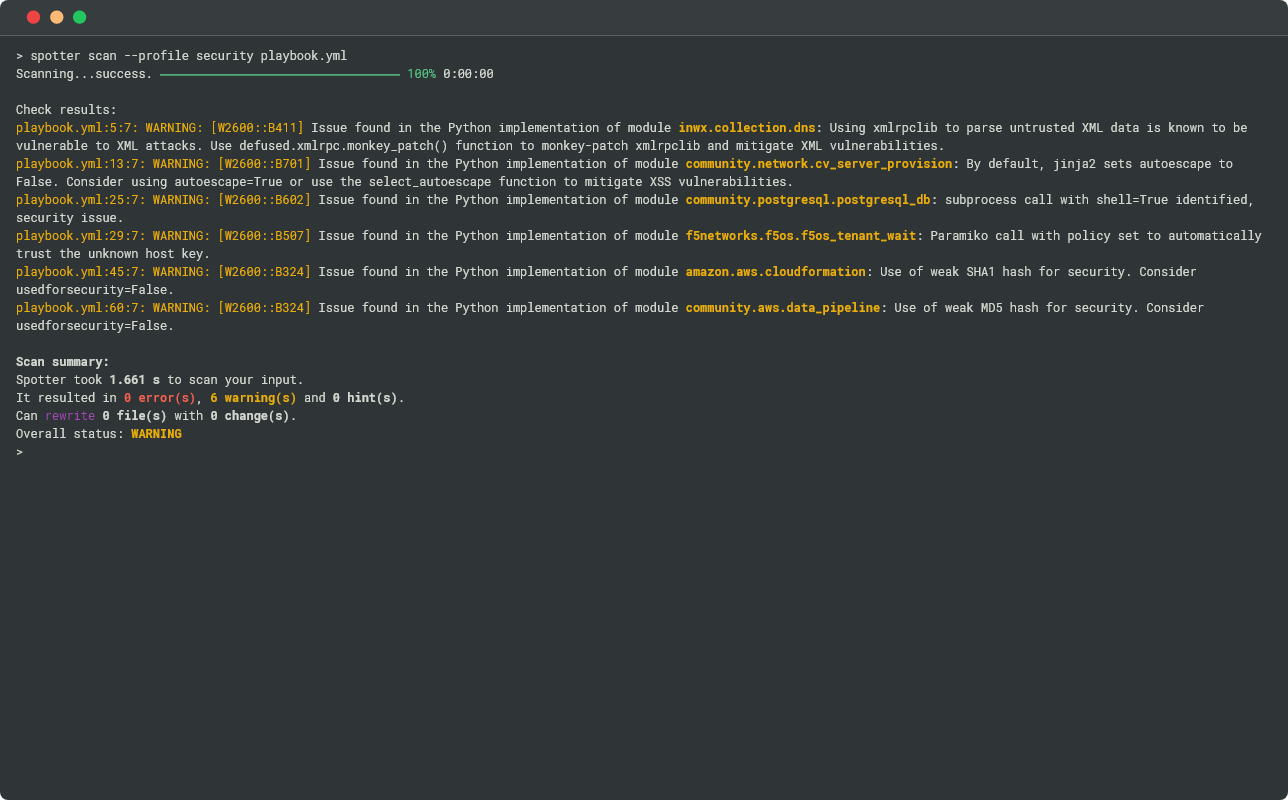Click the empty command prompt at bottom
The image size is (1288, 800).
click(x=19, y=452)
